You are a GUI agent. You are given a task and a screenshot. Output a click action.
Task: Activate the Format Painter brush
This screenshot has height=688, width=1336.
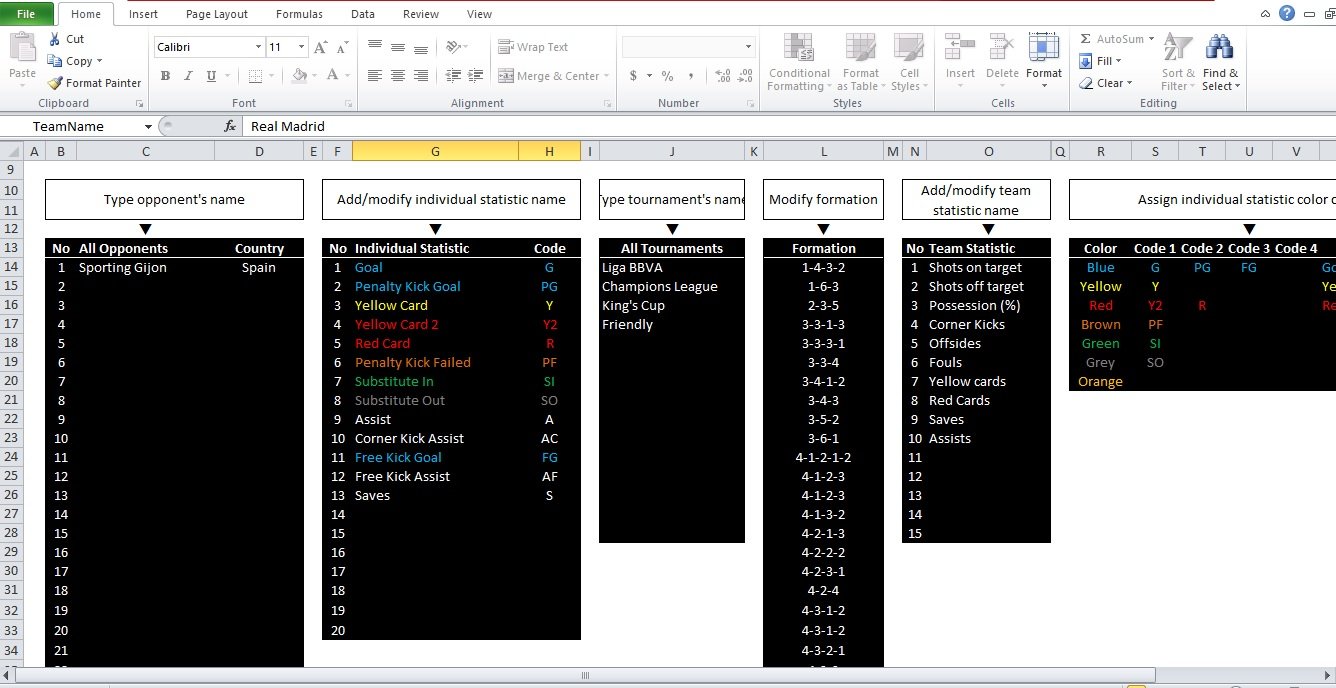pyautogui.click(x=94, y=83)
